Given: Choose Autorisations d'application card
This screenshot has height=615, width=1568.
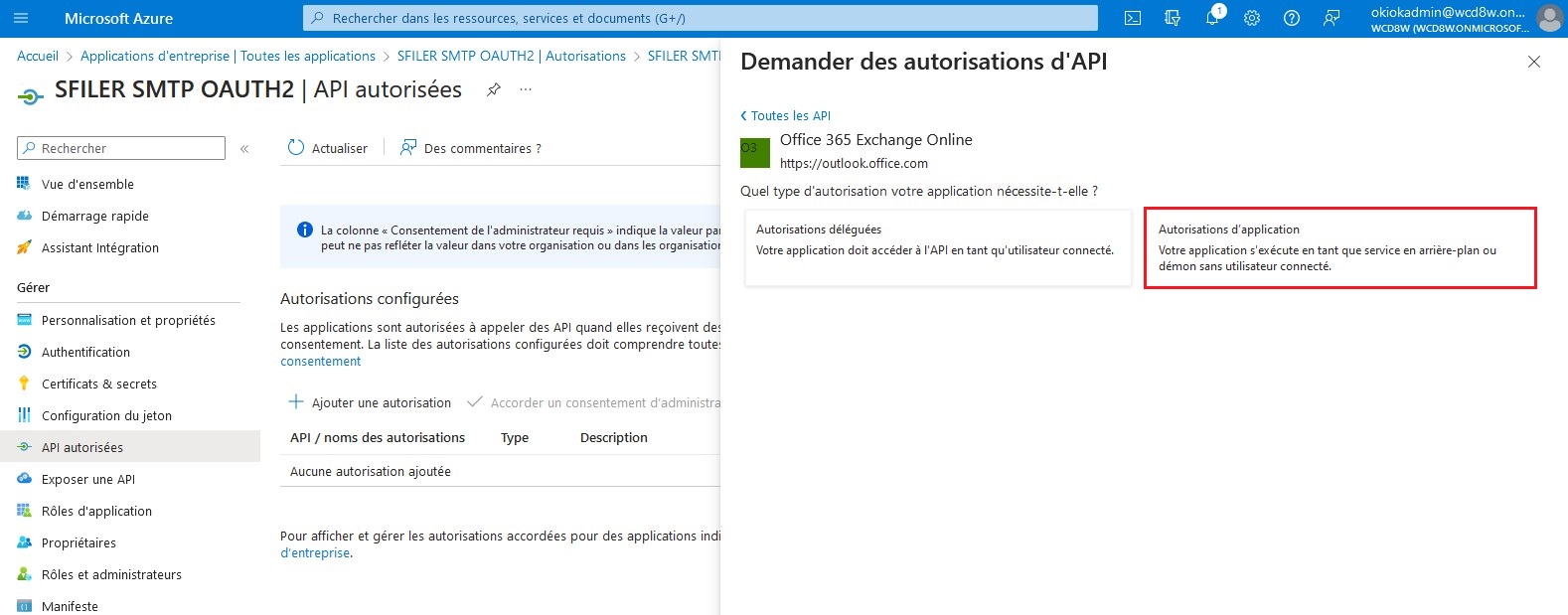Looking at the screenshot, I should (x=1340, y=247).
